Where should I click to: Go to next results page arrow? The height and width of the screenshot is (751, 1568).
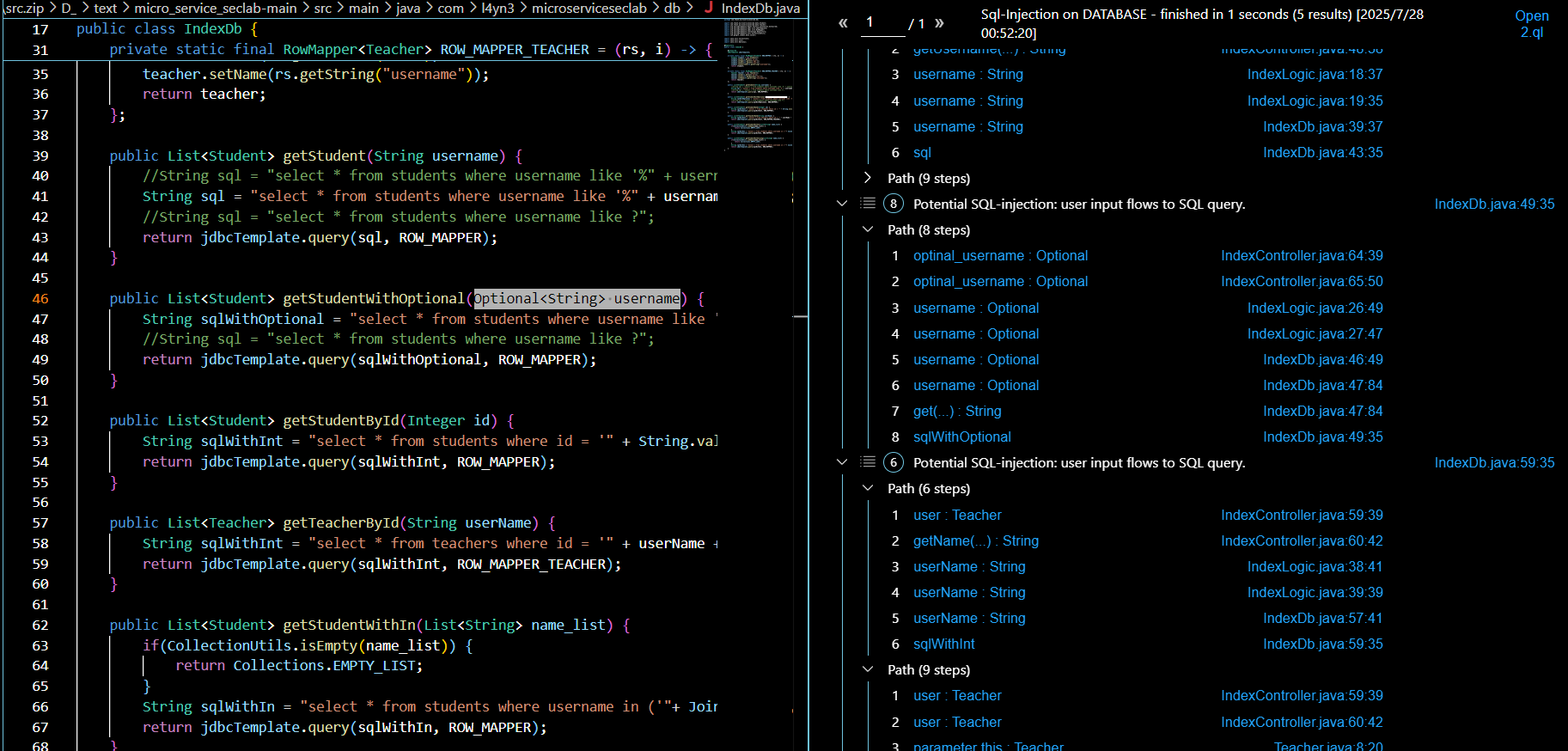tap(939, 23)
